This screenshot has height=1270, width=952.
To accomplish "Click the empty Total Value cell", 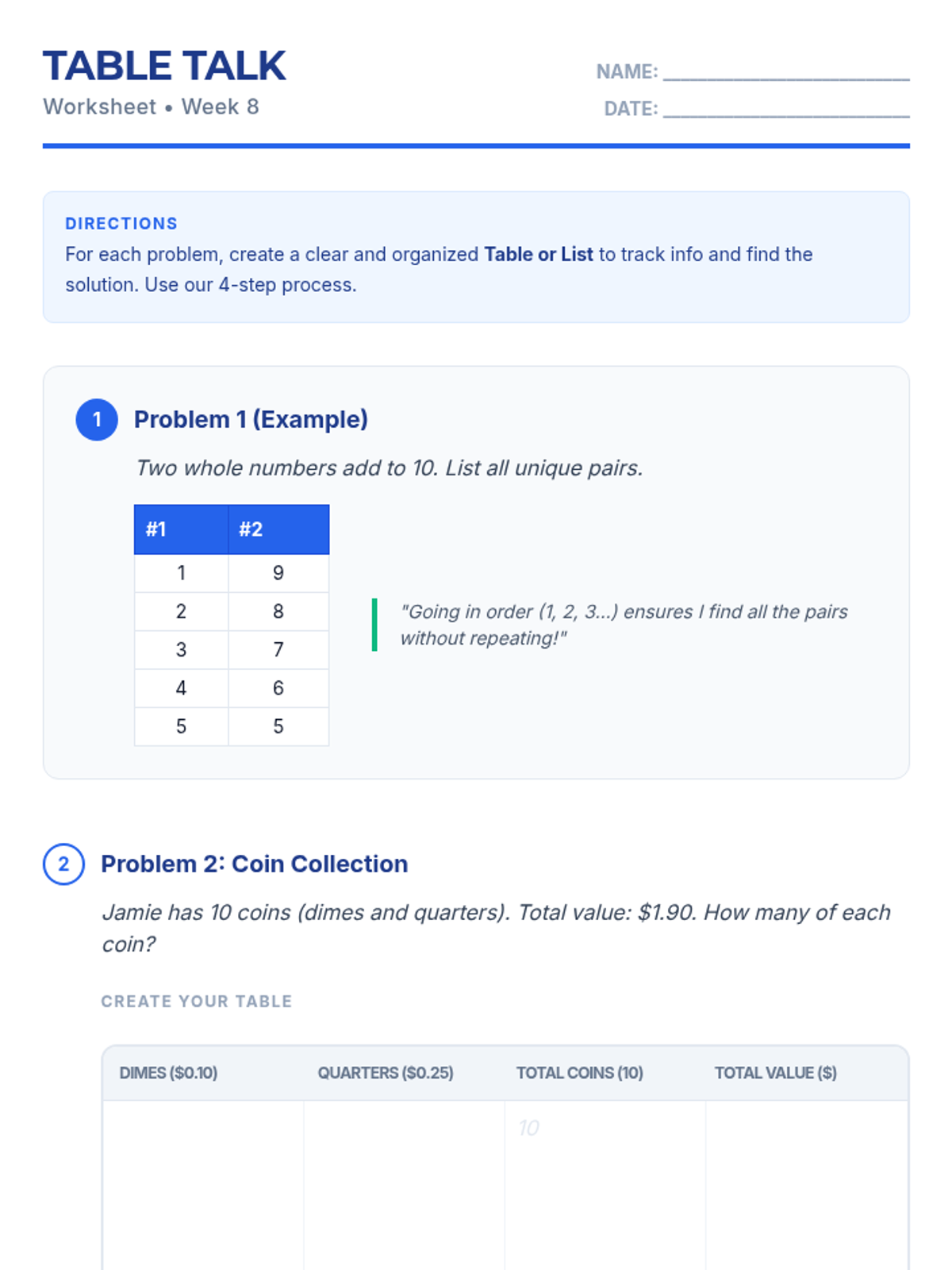I will coord(807,1185).
